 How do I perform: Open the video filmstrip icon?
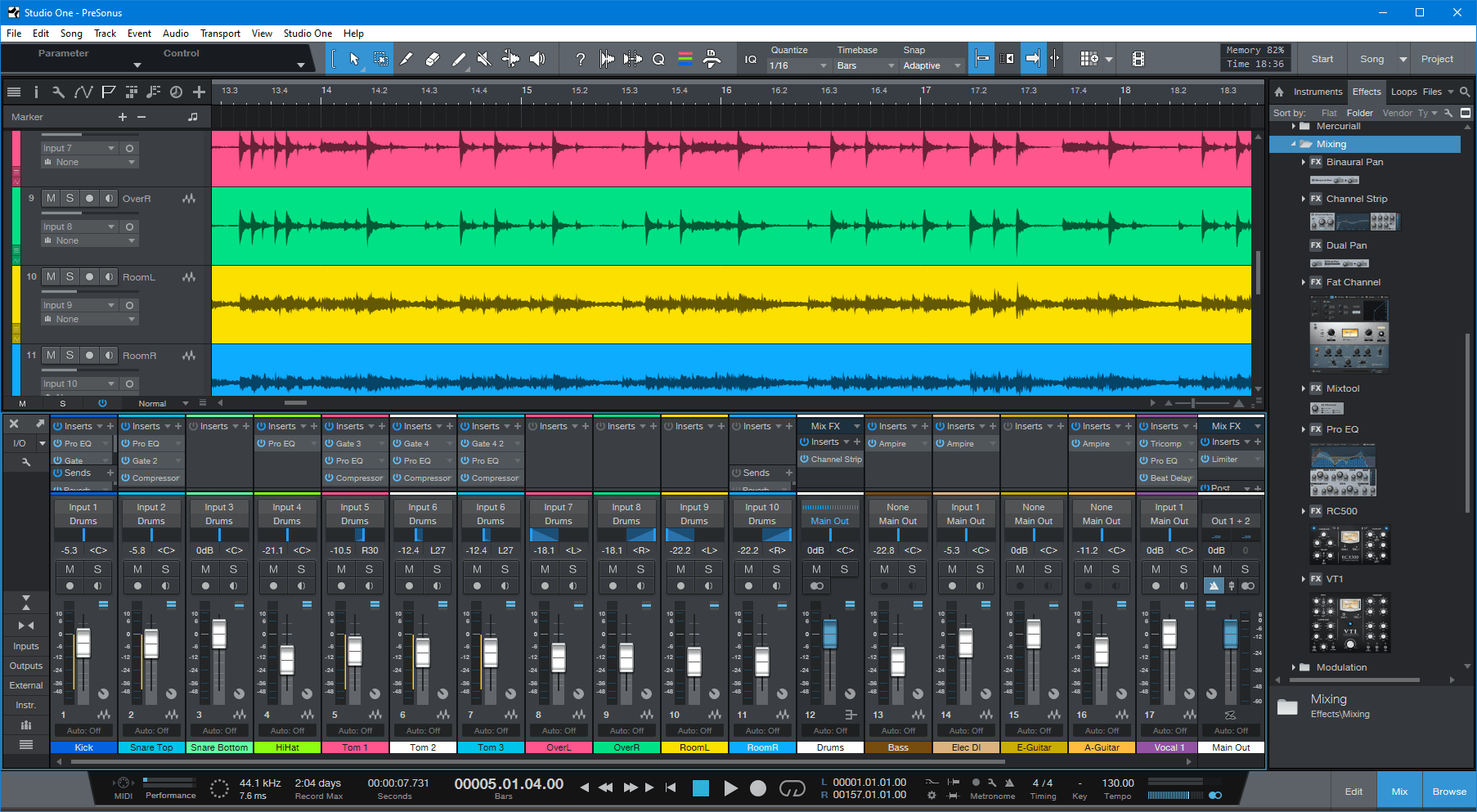tap(1138, 59)
